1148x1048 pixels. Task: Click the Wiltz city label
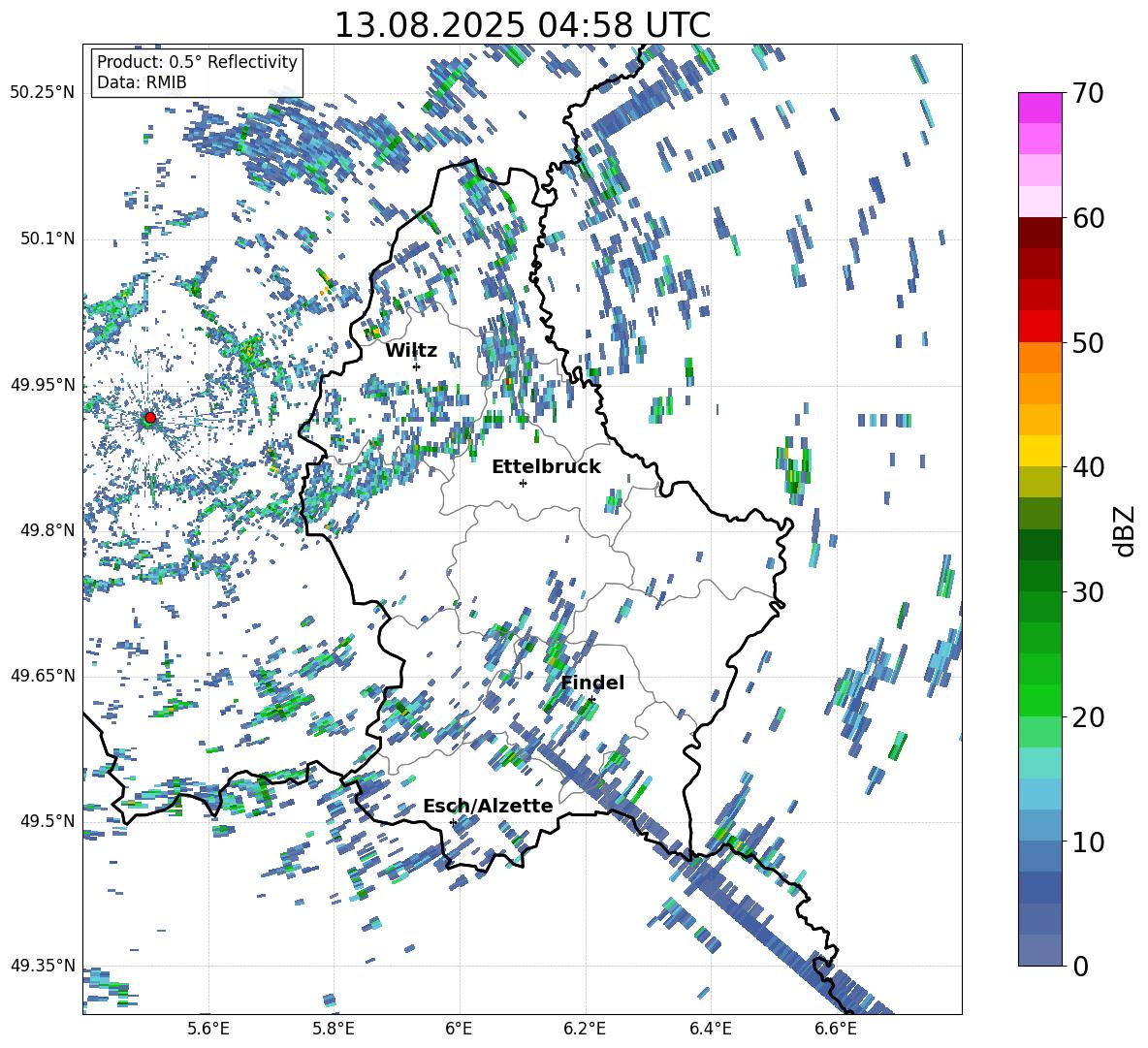(411, 351)
